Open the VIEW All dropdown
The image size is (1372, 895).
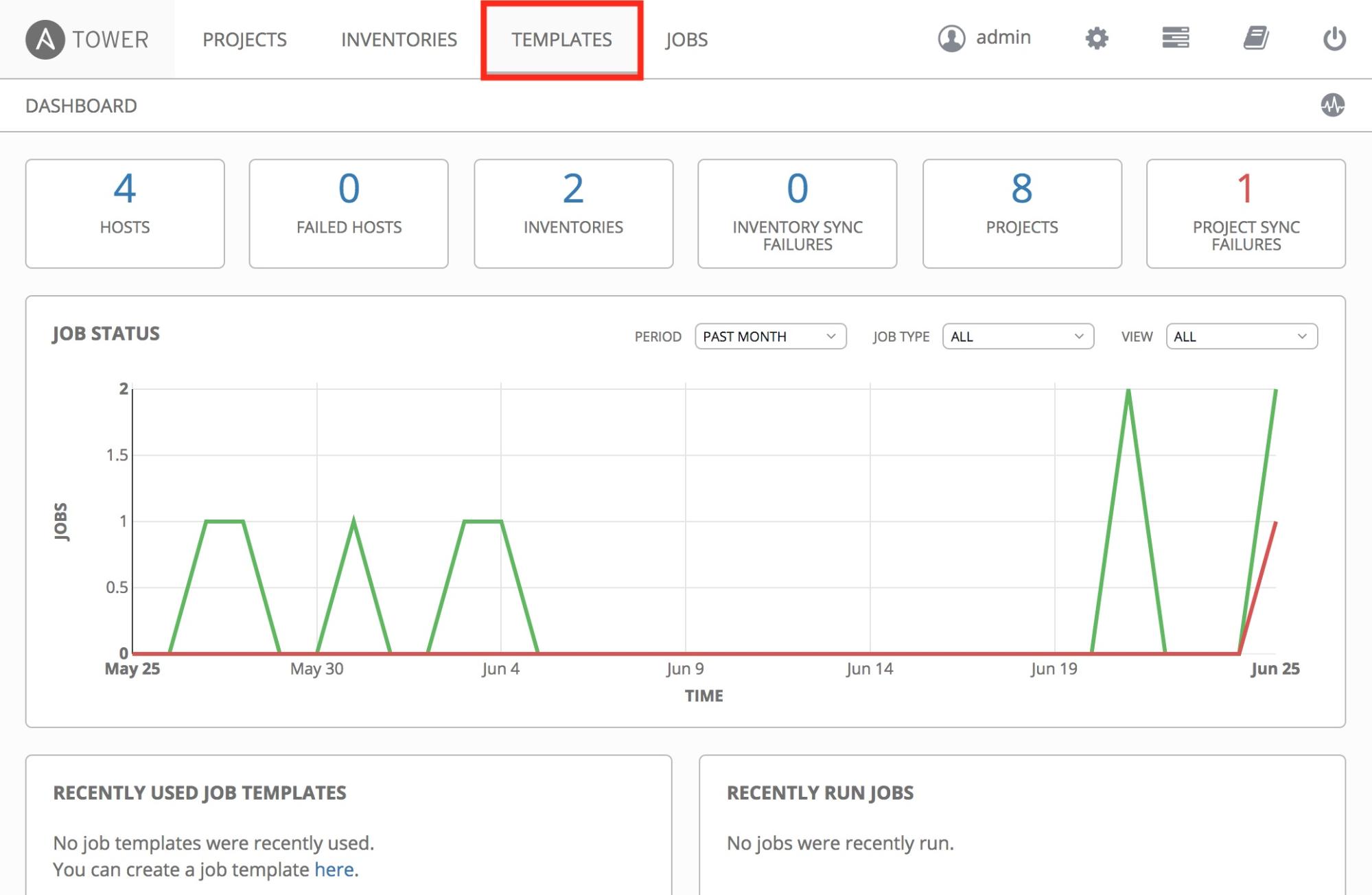[1241, 336]
